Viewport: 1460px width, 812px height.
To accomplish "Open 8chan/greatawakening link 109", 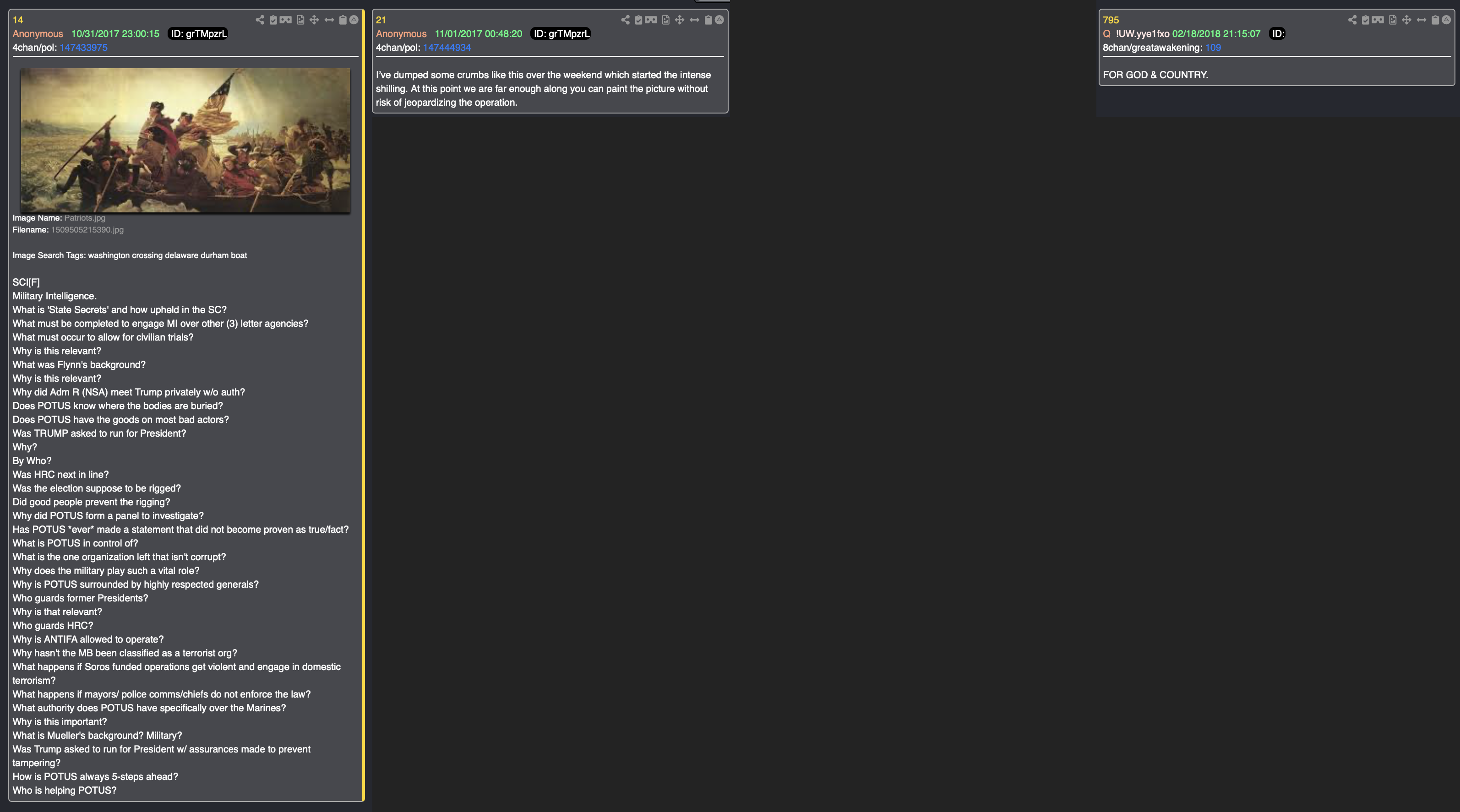I will [1213, 48].
